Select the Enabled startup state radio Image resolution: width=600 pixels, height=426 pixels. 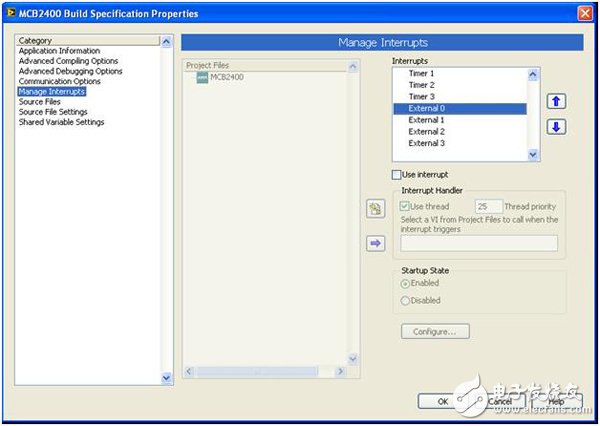tap(406, 284)
